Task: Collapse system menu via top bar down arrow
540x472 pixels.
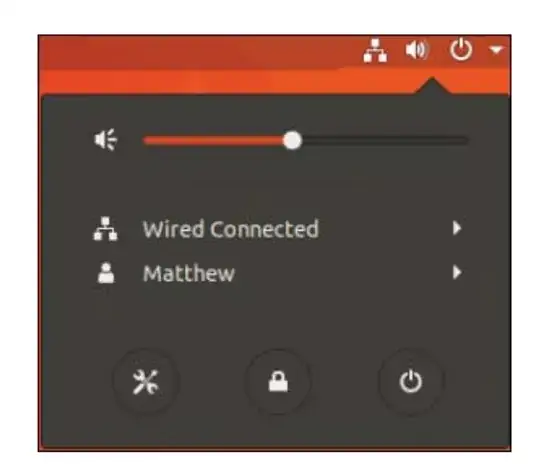Action: pos(496,50)
